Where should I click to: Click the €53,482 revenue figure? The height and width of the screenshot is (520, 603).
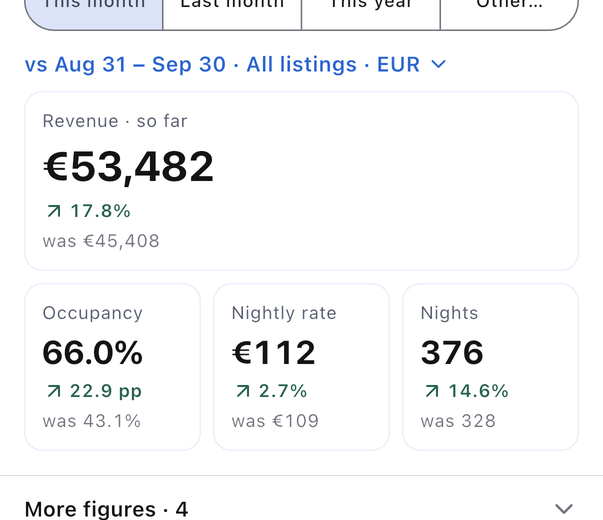coord(128,167)
